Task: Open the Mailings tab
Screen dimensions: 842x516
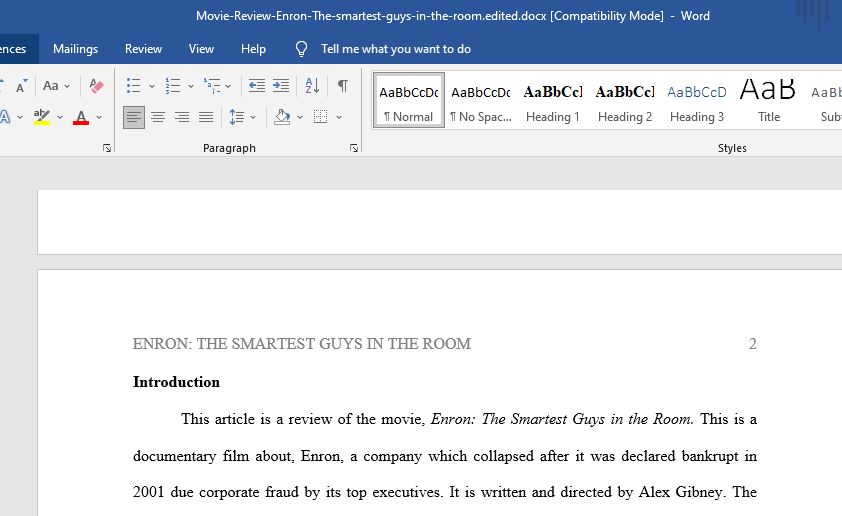Action: coord(76,49)
